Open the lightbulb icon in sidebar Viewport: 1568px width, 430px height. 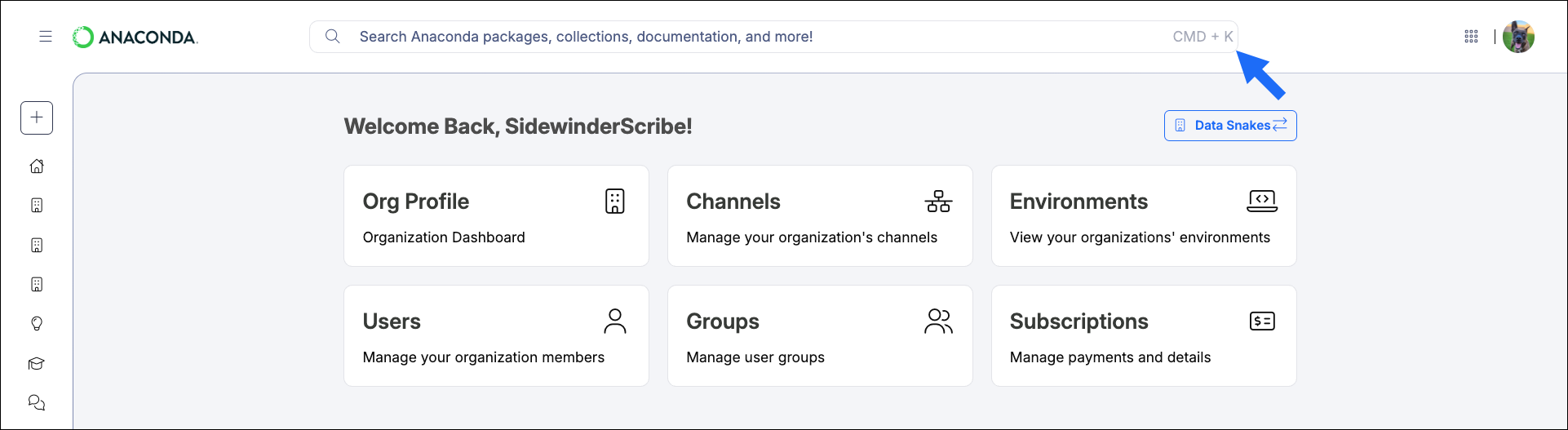click(x=37, y=324)
